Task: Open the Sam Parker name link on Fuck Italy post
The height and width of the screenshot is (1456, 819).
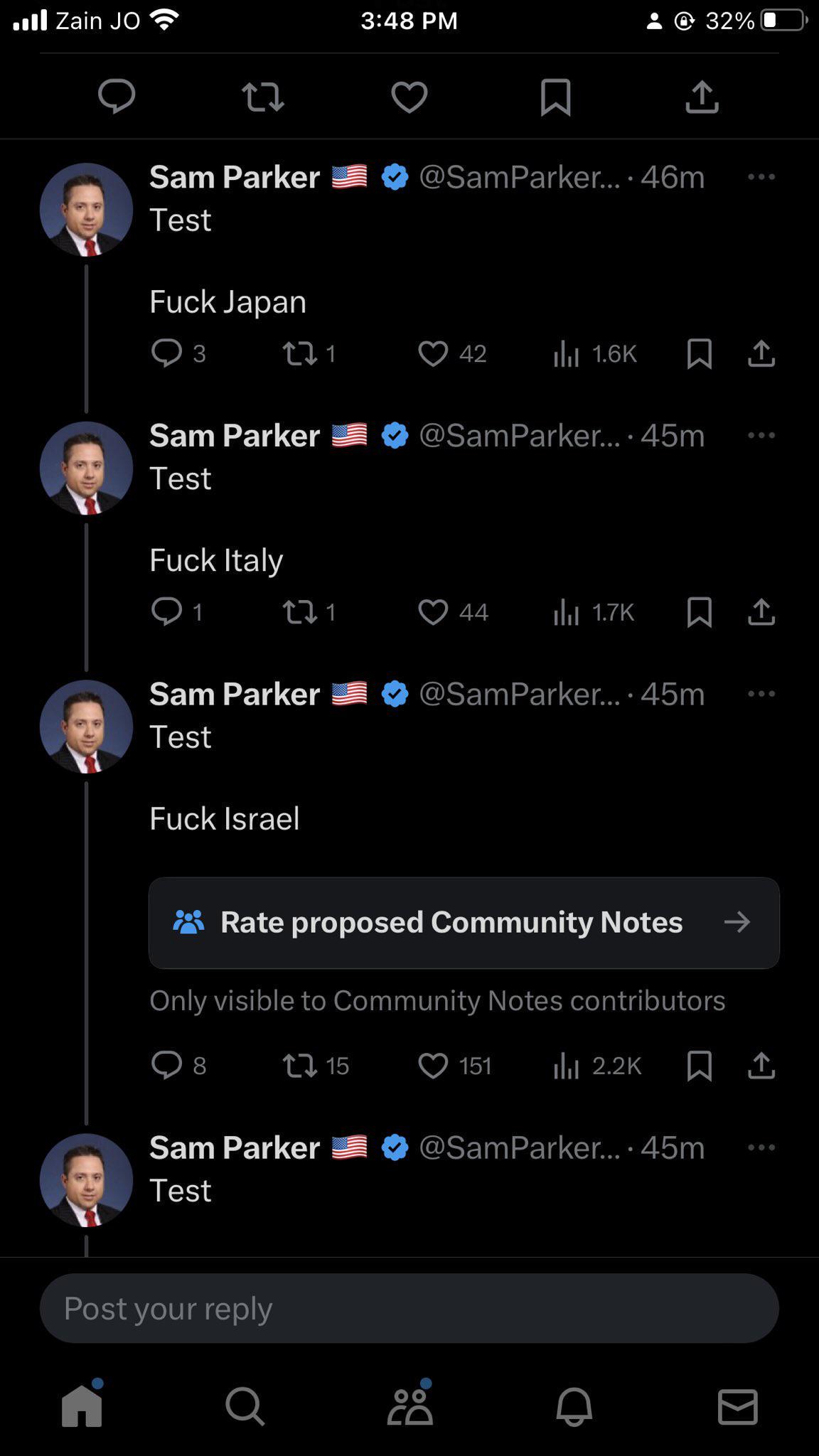Action: tap(235, 435)
